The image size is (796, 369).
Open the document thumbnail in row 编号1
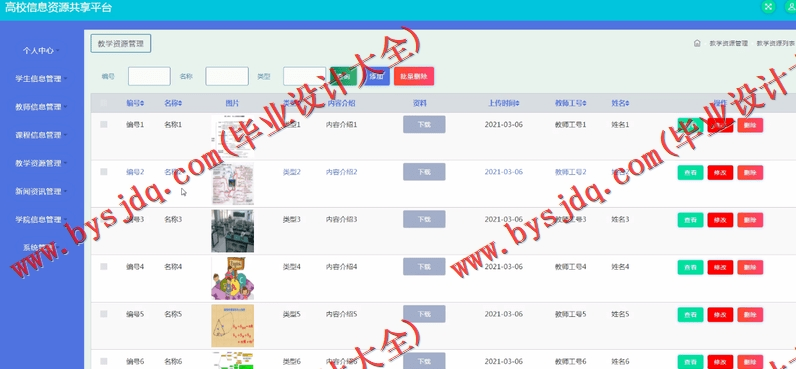[x=233, y=137]
